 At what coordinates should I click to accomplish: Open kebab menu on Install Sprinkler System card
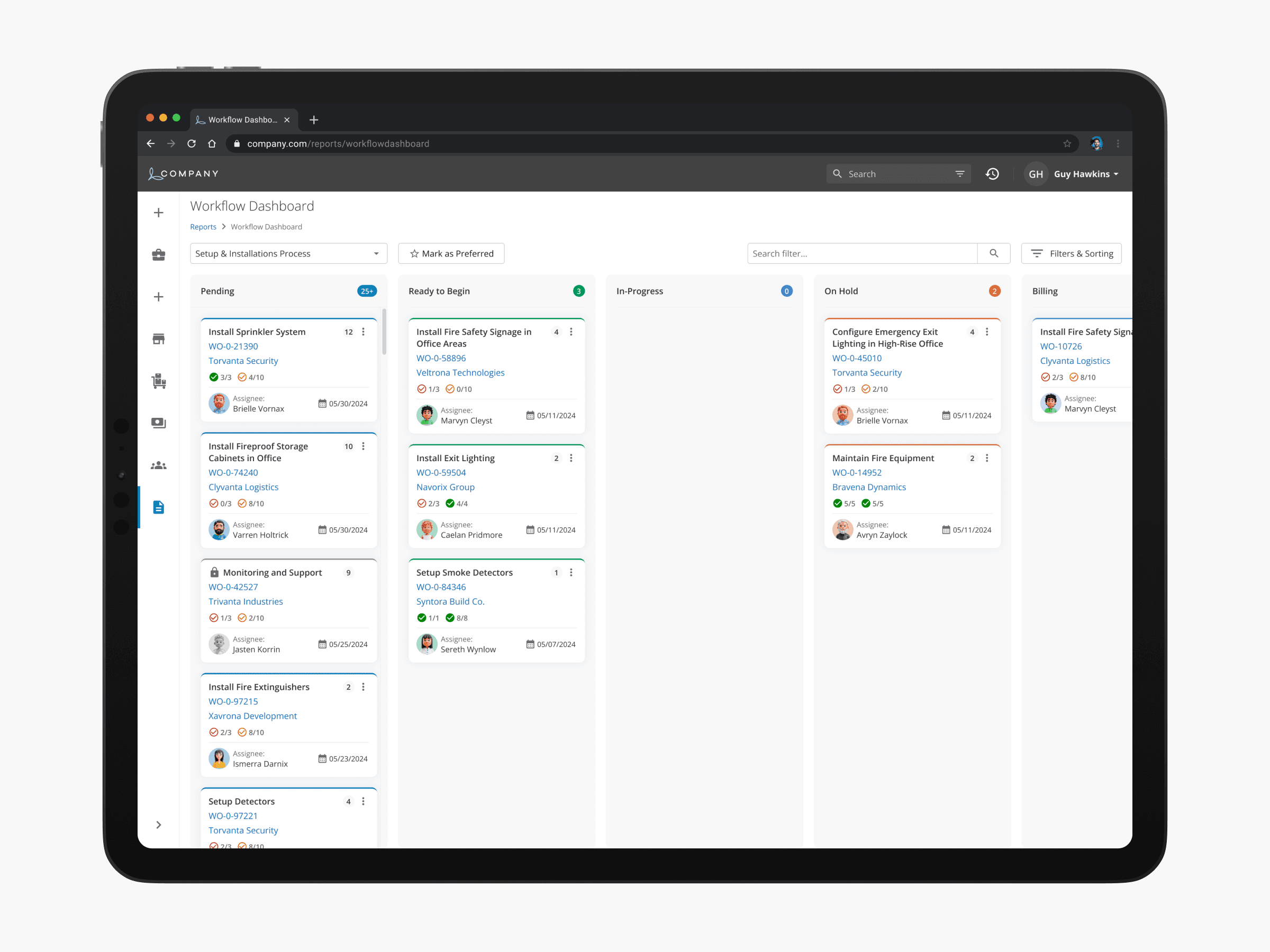pyautogui.click(x=364, y=332)
